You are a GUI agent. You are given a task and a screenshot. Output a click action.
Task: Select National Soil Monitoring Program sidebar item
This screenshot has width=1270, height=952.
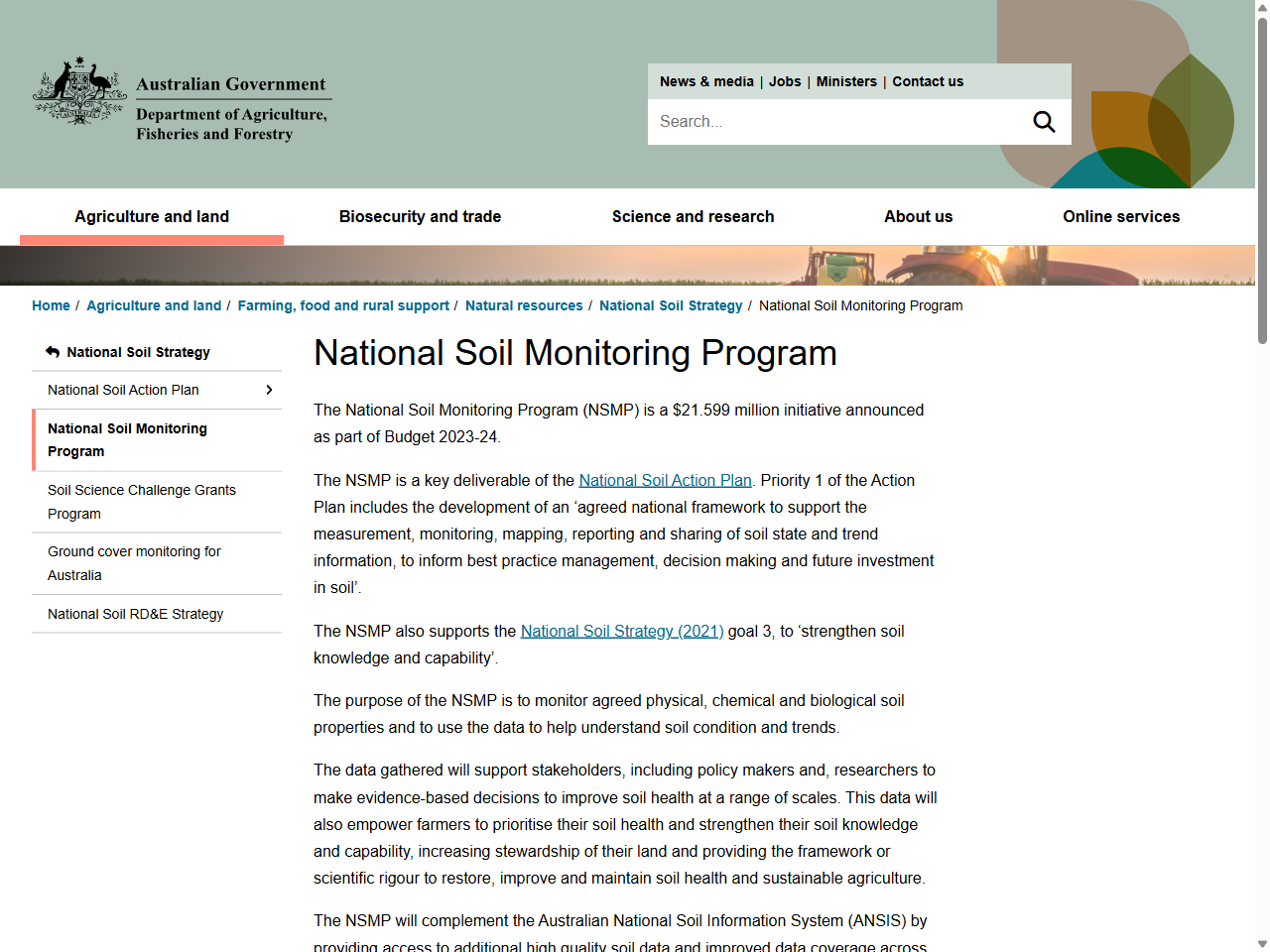[x=157, y=440]
